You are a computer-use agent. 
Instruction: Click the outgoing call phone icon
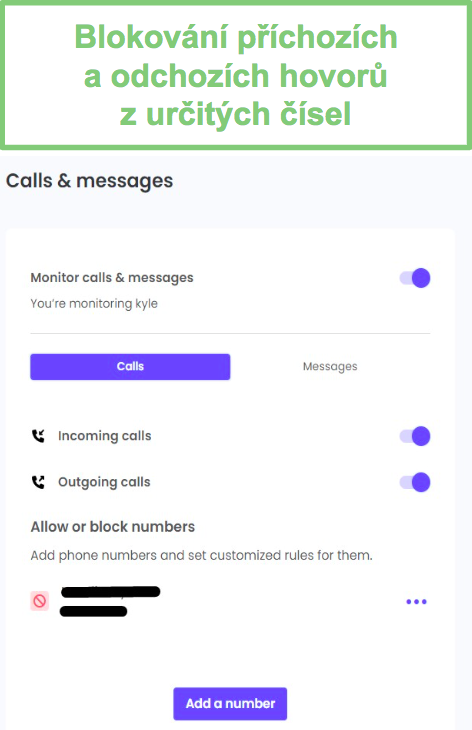(x=38, y=482)
